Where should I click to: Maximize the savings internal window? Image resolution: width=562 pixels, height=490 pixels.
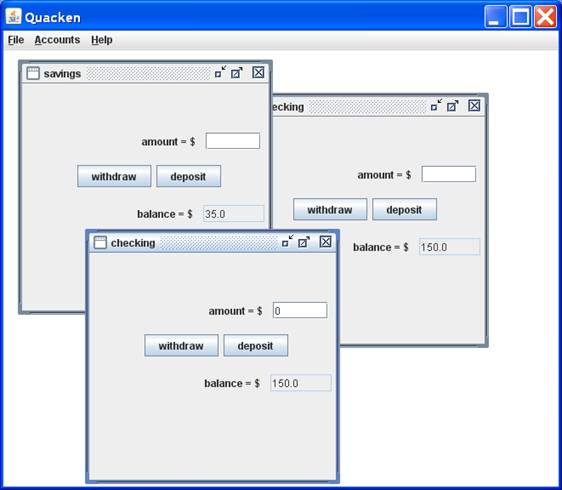coord(237,73)
